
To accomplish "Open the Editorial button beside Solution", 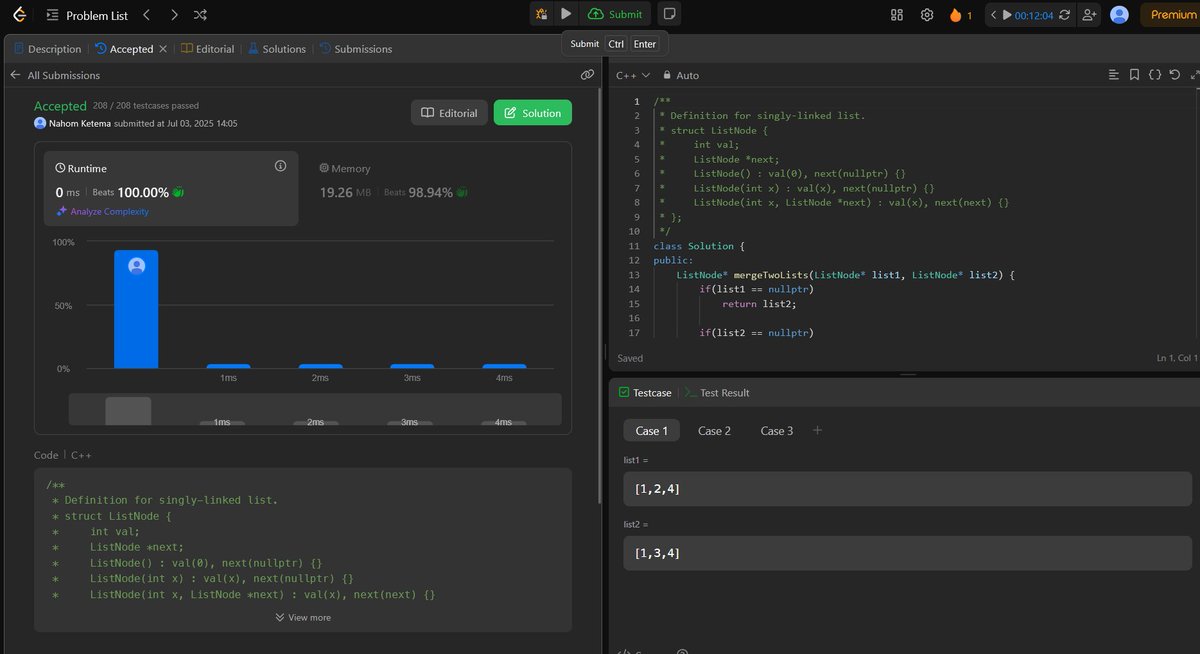I will pos(449,113).
